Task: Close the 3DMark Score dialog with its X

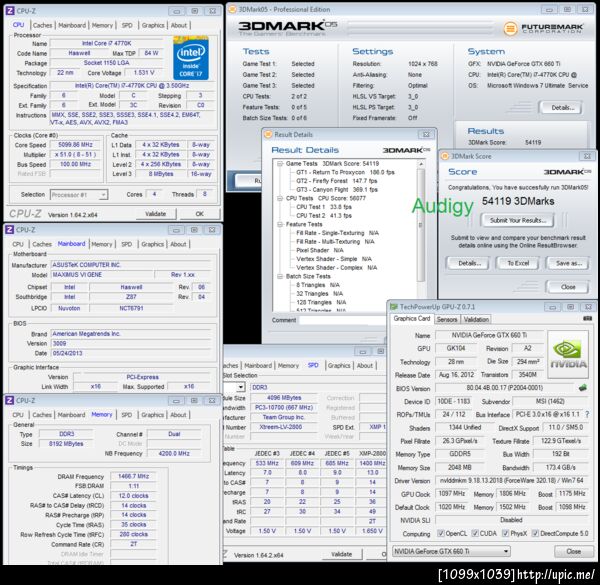Action: pos(587,156)
